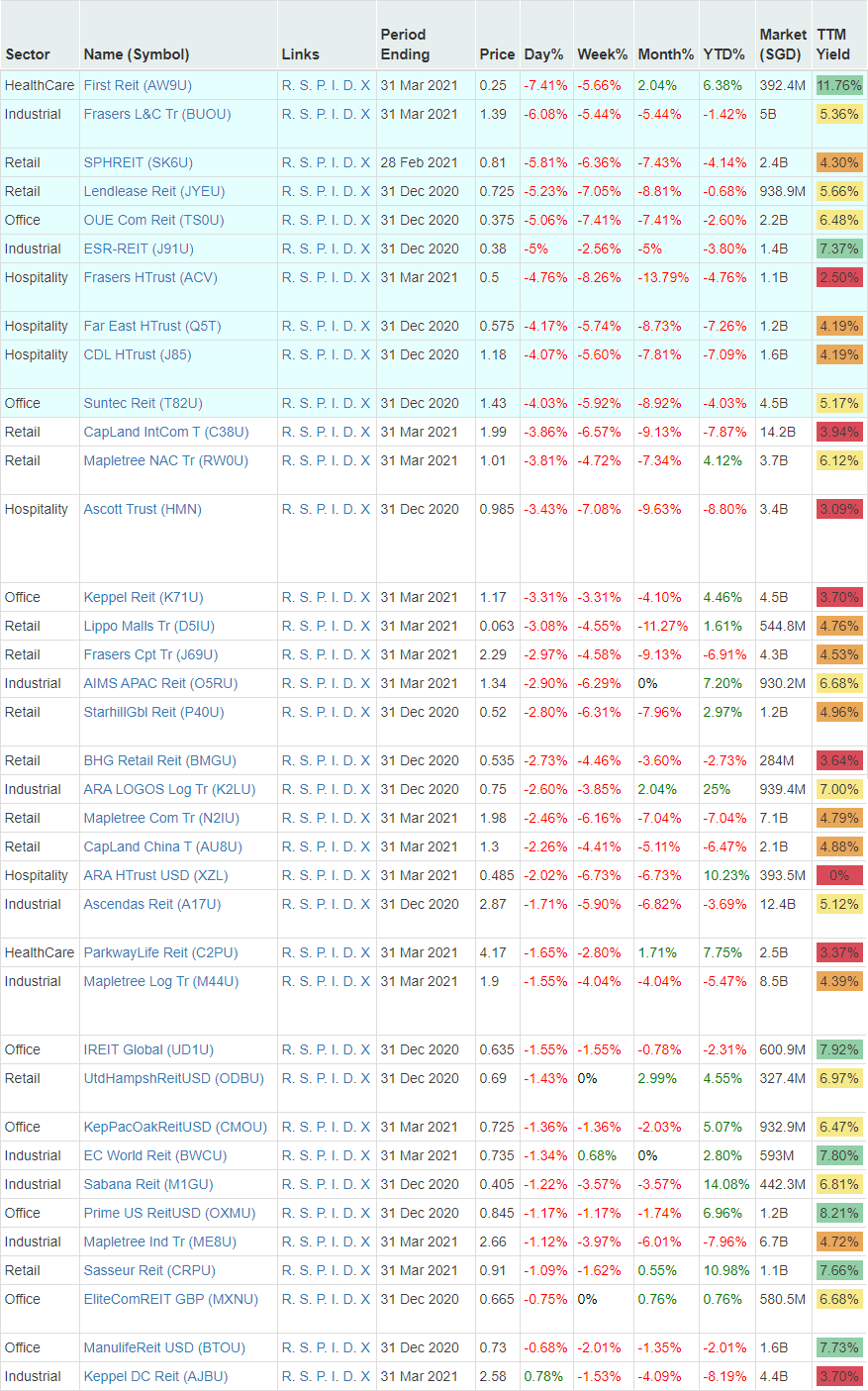The height and width of the screenshot is (1391, 868).
Task: Select the 0.78% Day value for Keppel DC Reit
Action: [x=543, y=1376]
